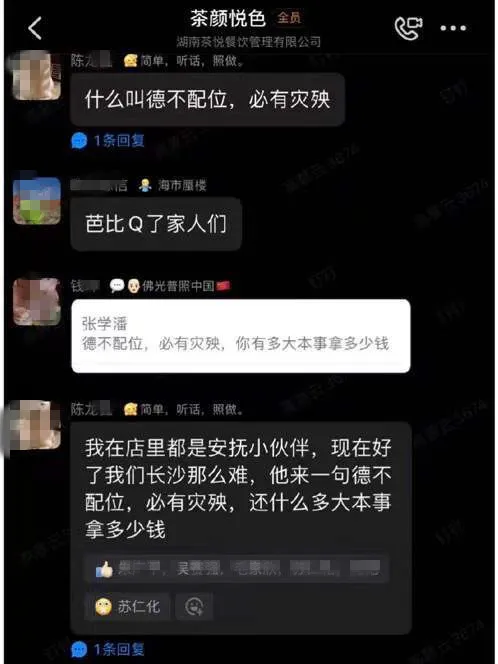The image size is (498, 664).
Task: Open 茶颜悦色 group title details
Action: click(x=228, y=19)
